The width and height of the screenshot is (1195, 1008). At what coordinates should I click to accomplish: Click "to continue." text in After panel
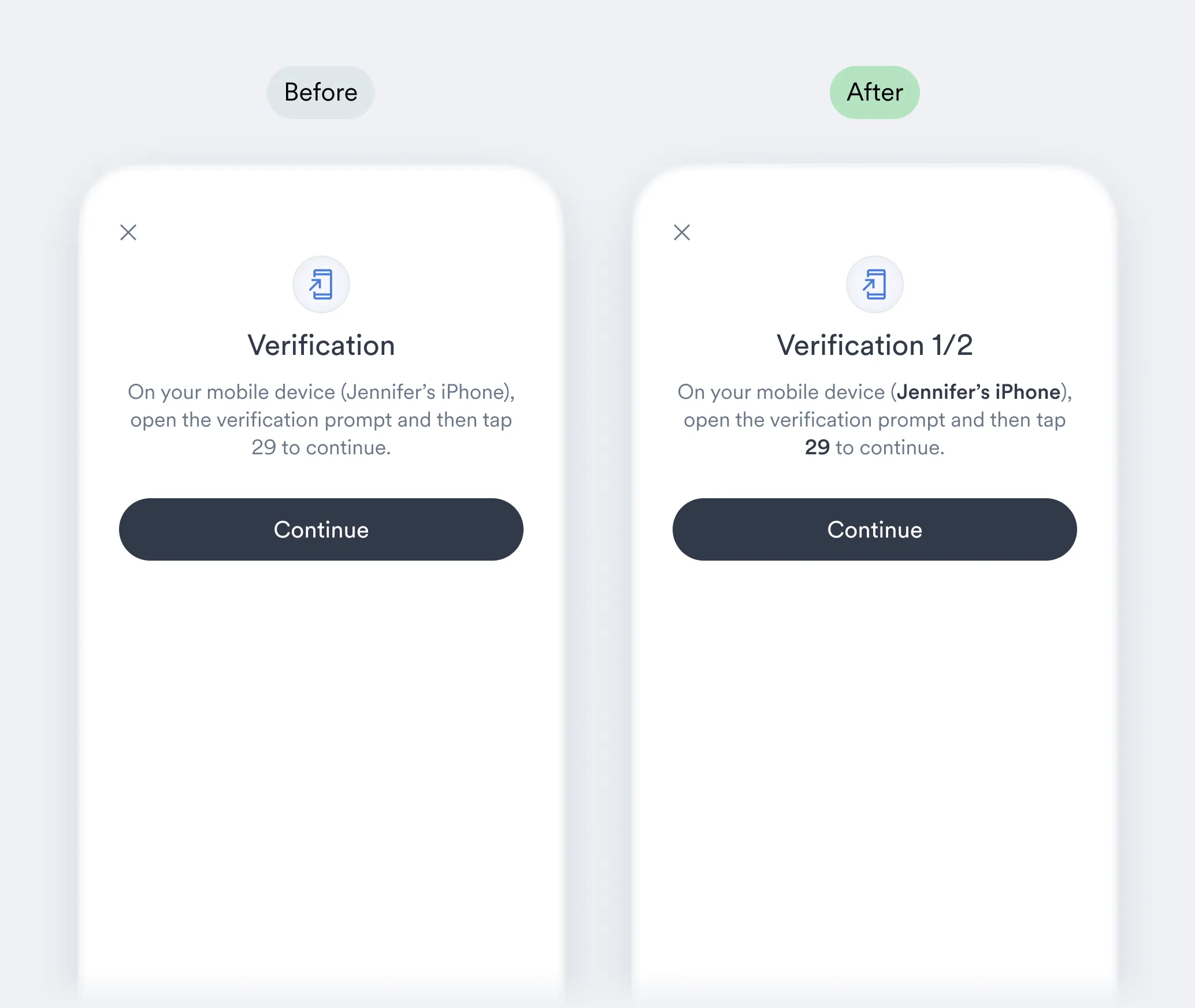[890, 447]
